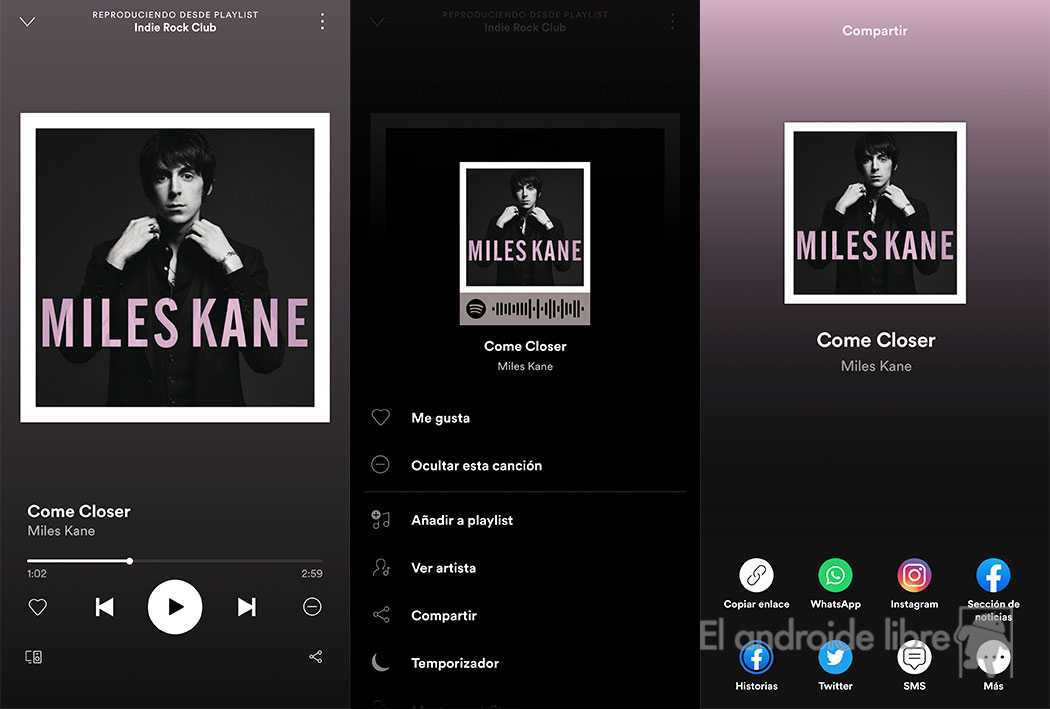Open Más sharing options
Viewport: 1050px width, 709px height.
click(993, 657)
